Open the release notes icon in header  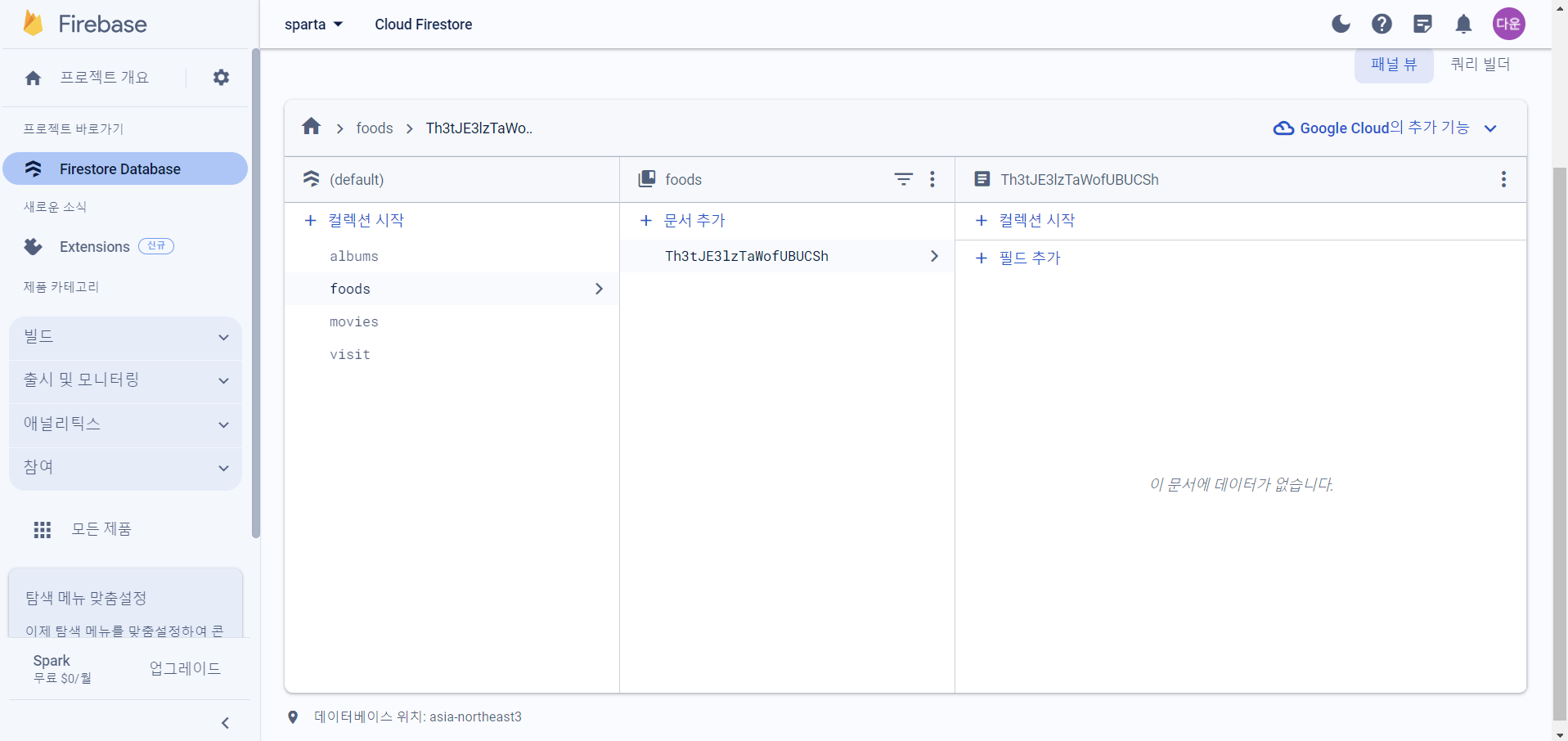coord(1422,24)
